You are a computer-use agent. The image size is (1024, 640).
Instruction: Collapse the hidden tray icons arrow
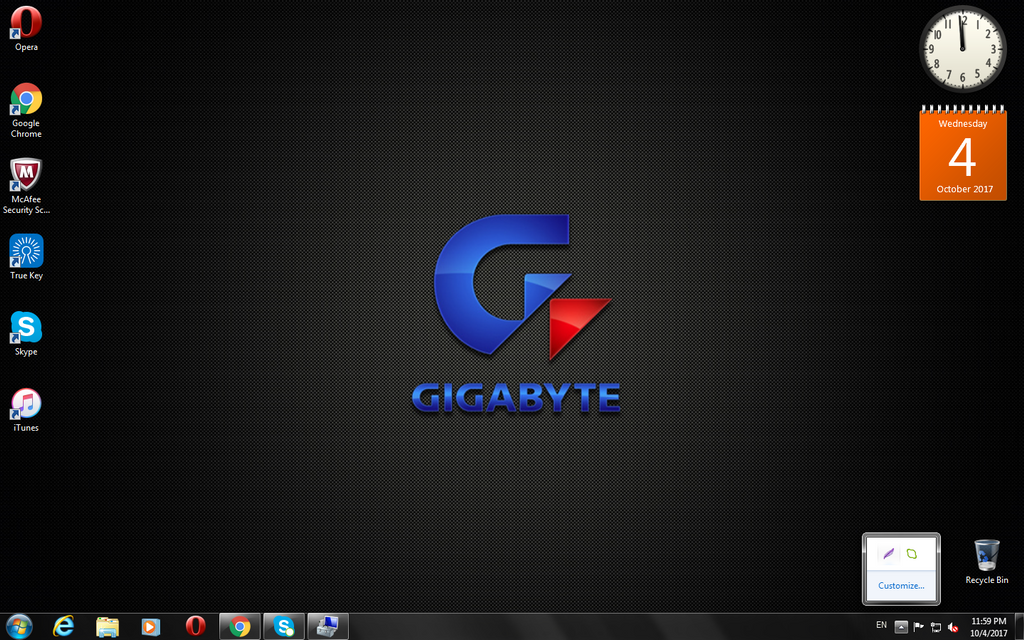pos(901,627)
